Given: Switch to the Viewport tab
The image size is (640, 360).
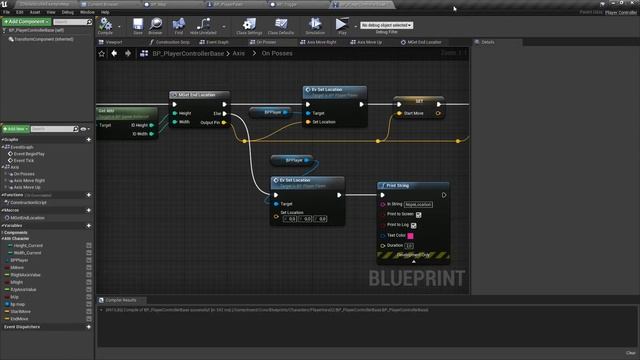Looking at the screenshot, I should (x=113, y=42).
